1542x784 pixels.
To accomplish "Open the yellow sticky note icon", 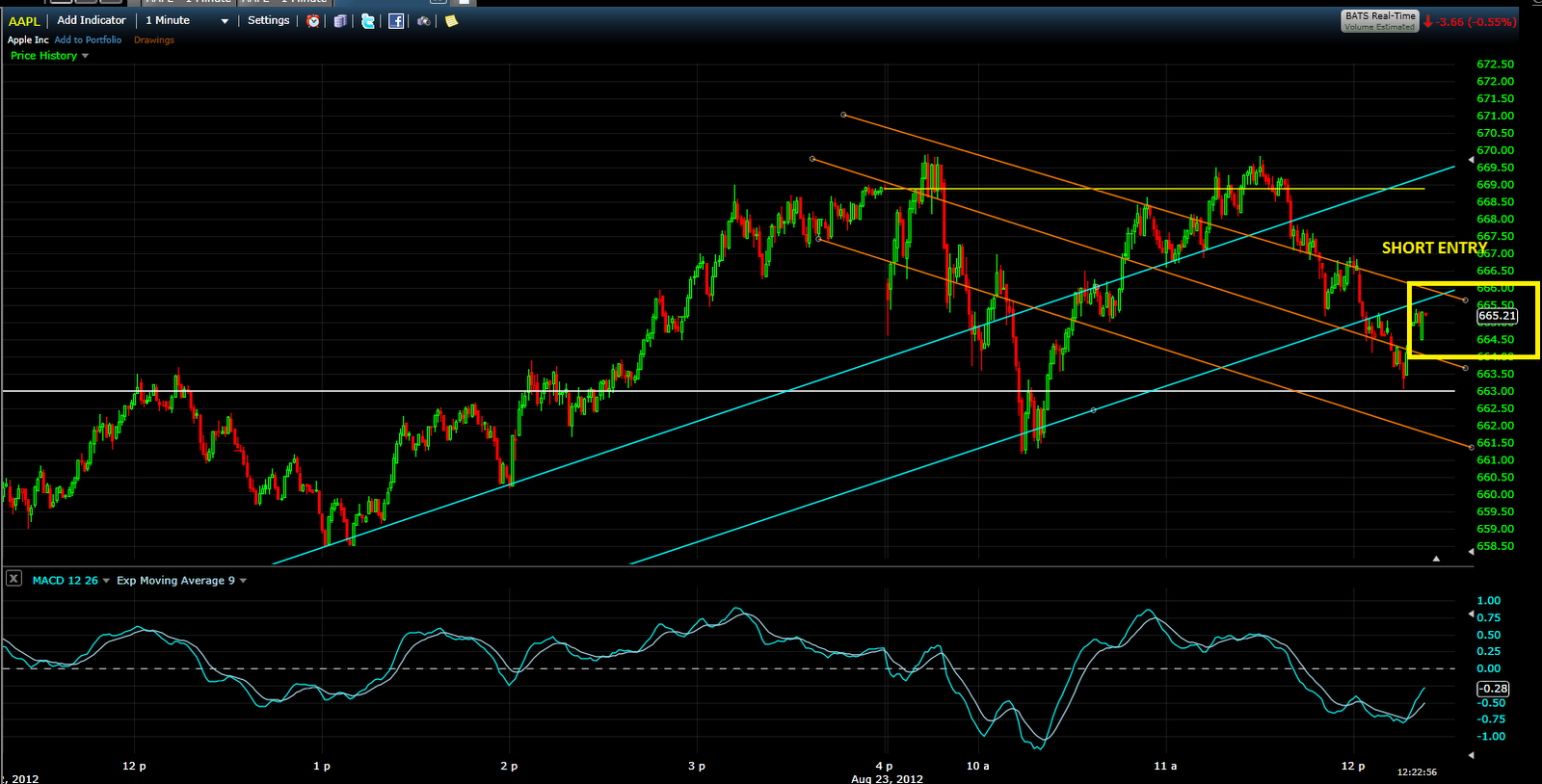I will click(451, 20).
